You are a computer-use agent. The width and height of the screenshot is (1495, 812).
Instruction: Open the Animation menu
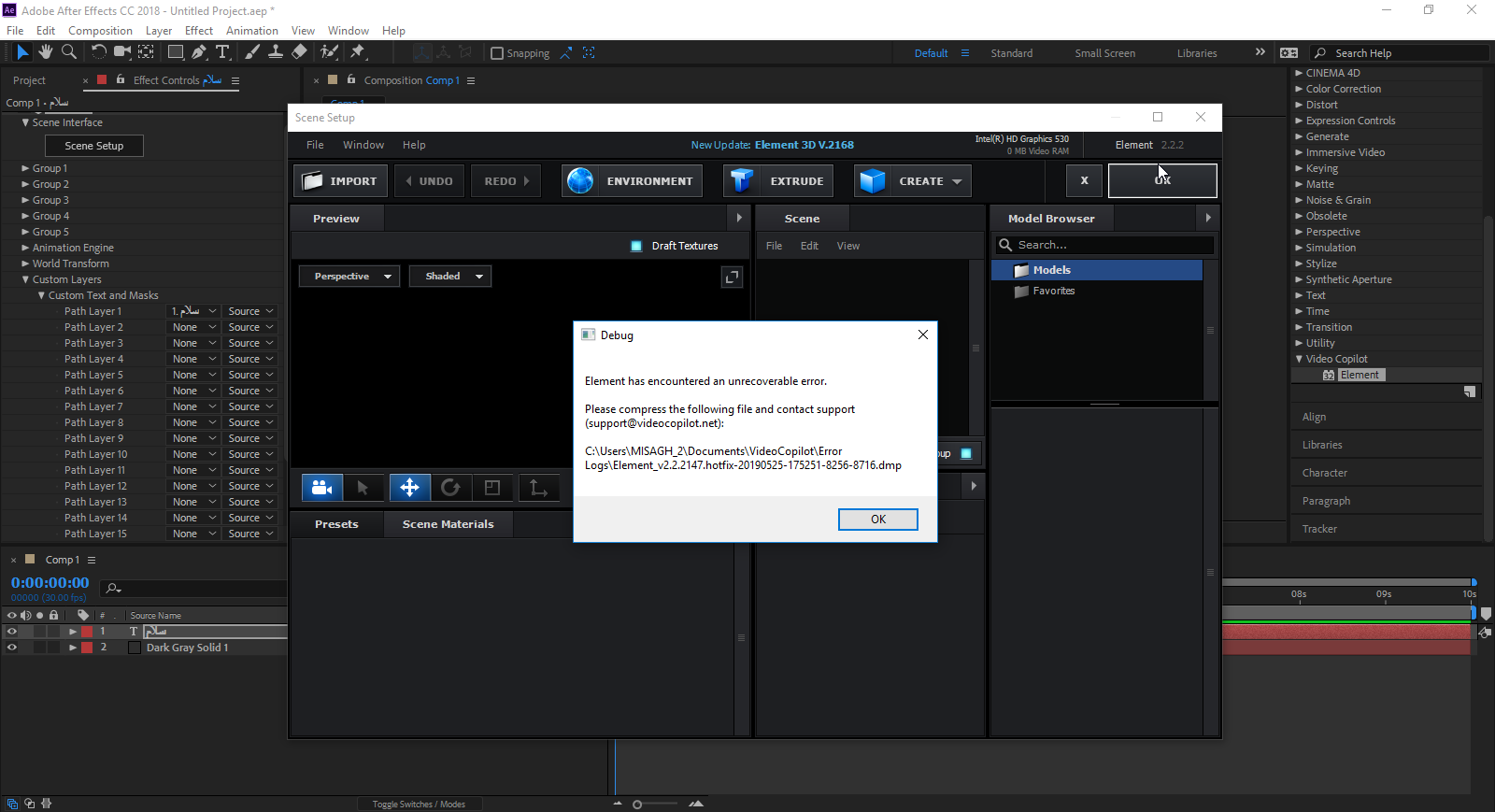point(251,31)
